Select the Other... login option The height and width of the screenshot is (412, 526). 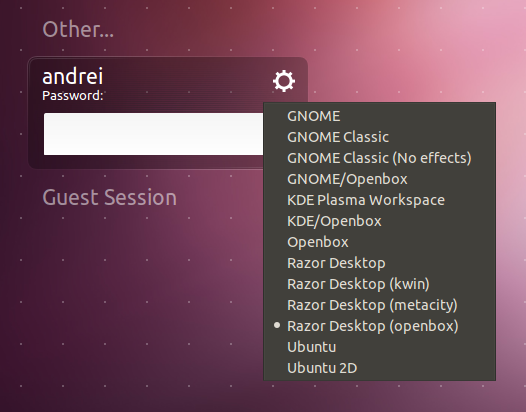(x=78, y=30)
